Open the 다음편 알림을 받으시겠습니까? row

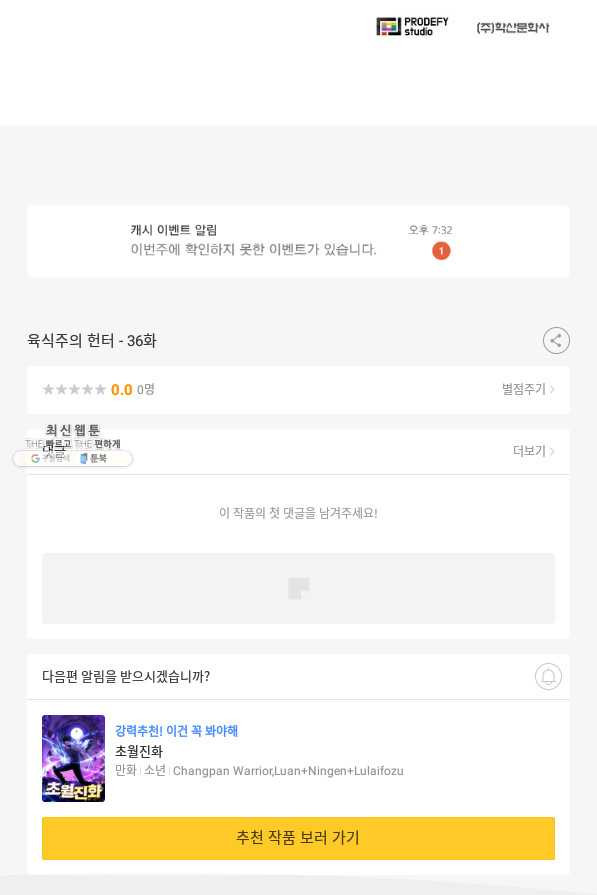click(x=298, y=676)
